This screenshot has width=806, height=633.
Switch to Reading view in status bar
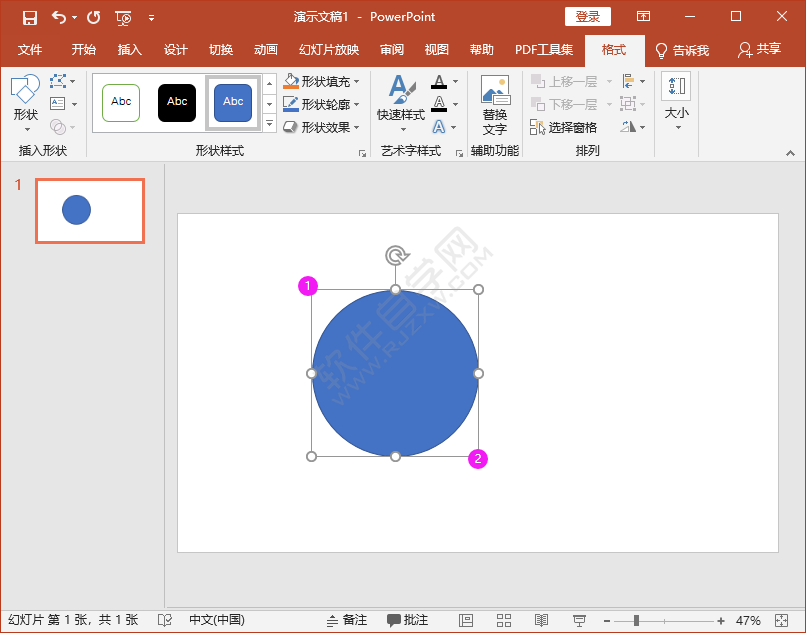tap(541, 620)
